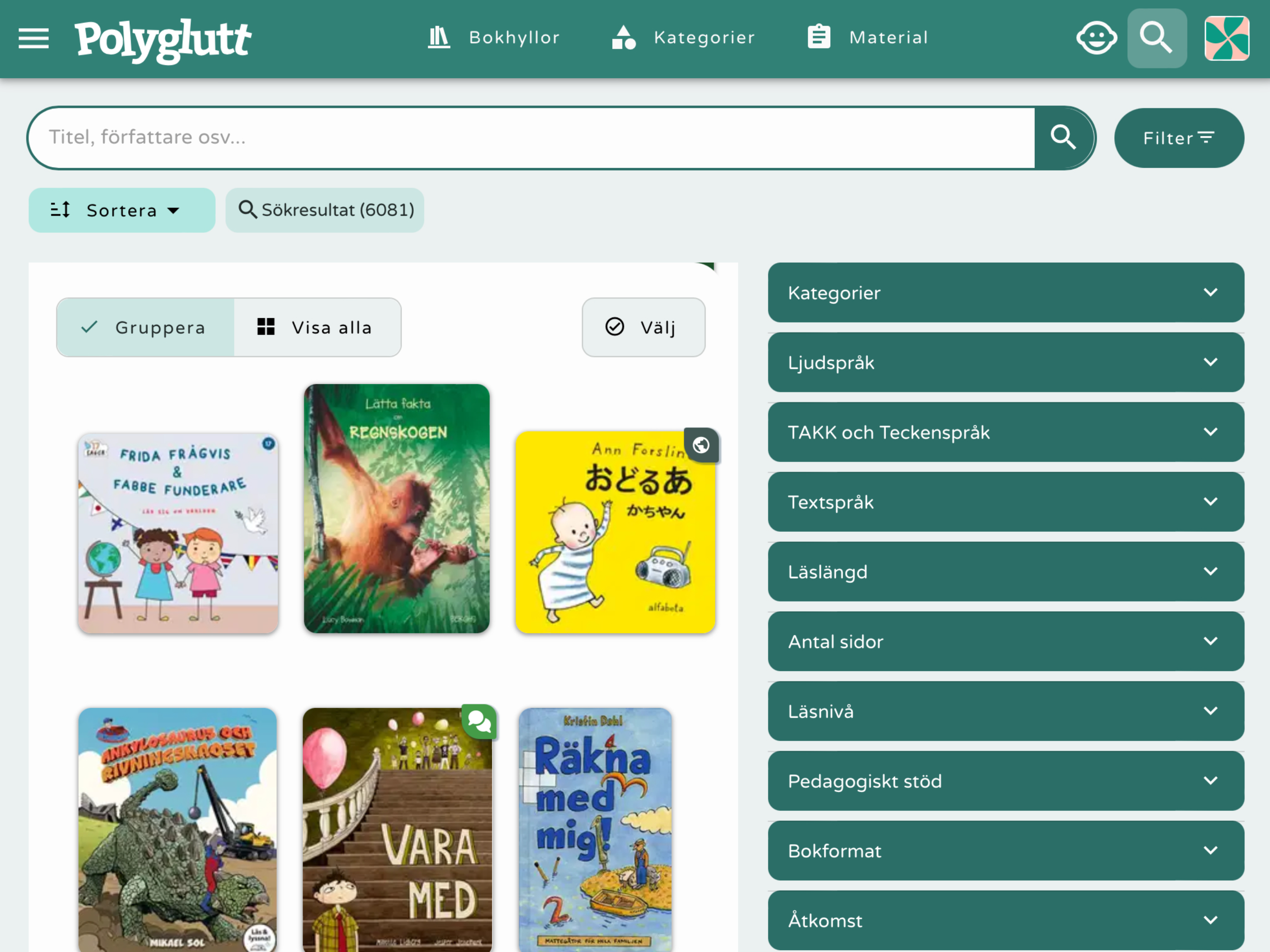This screenshot has height=952, width=1270.
Task: Open Frida Frågvis & Fabbe Funderare book
Action: click(178, 534)
